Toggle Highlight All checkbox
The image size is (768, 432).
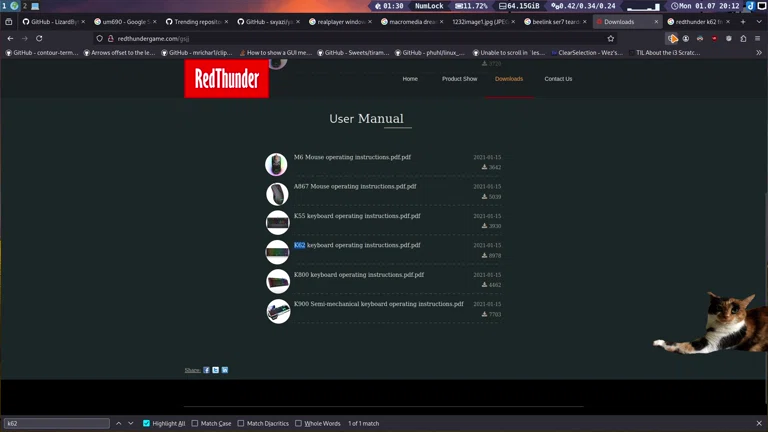146,423
